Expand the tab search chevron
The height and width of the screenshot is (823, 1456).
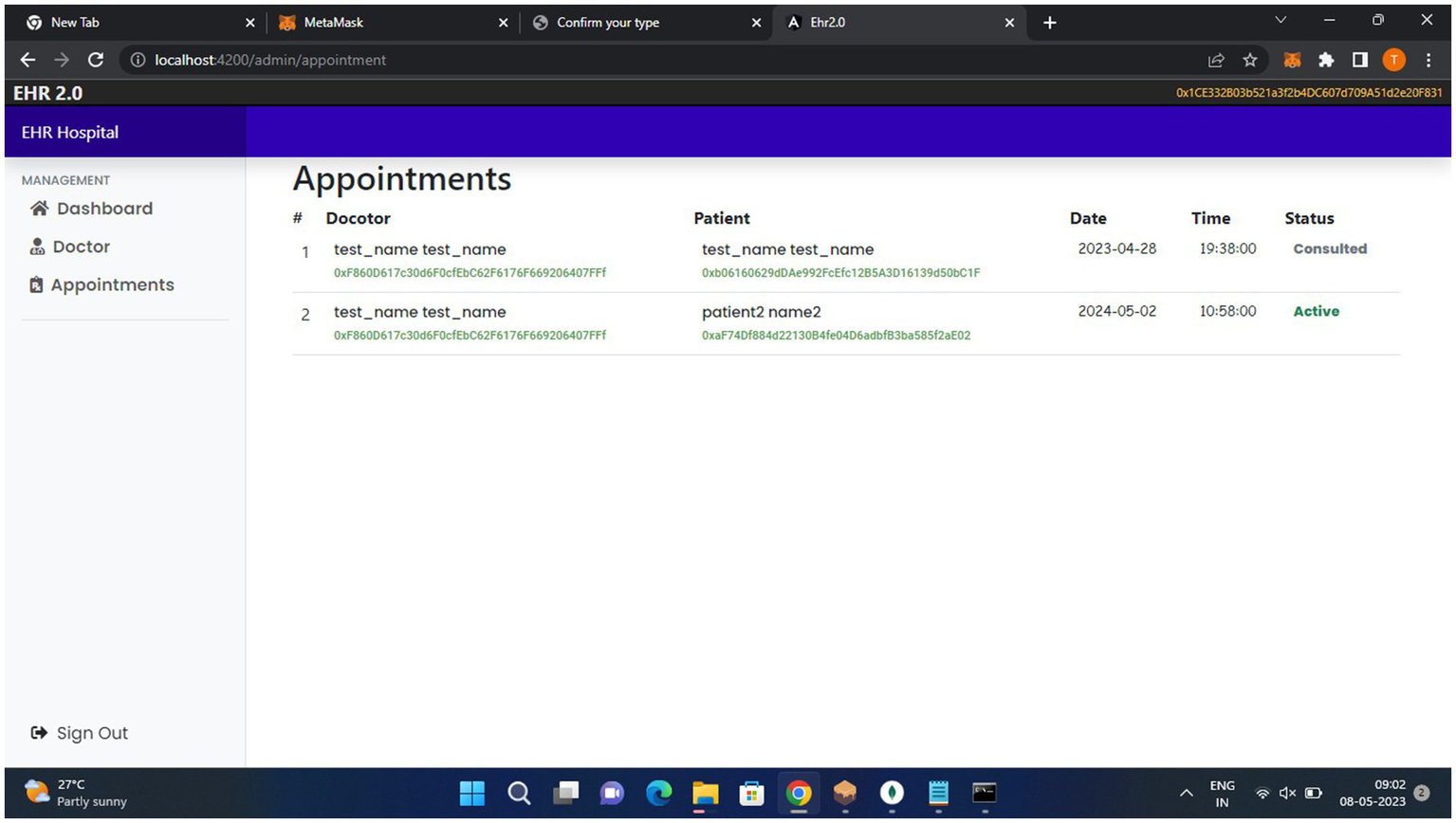click(1280, 21)
